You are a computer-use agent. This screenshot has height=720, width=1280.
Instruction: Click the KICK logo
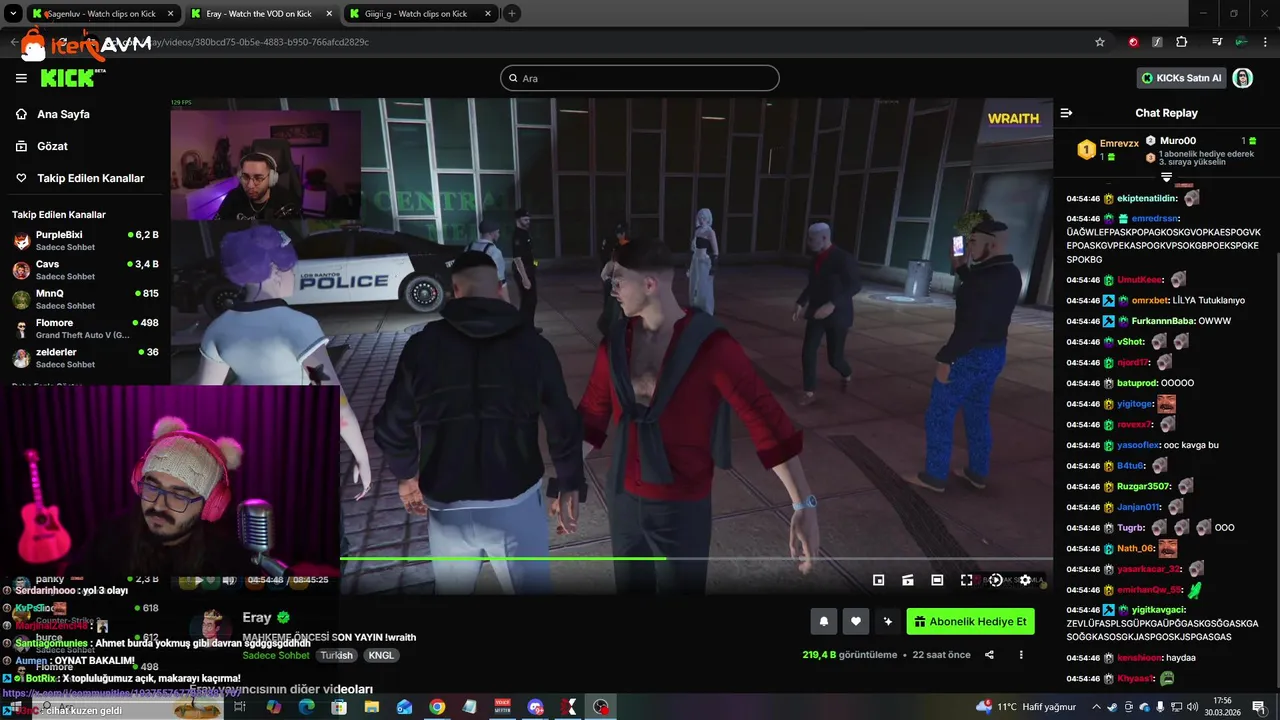[x=72, y=78]
